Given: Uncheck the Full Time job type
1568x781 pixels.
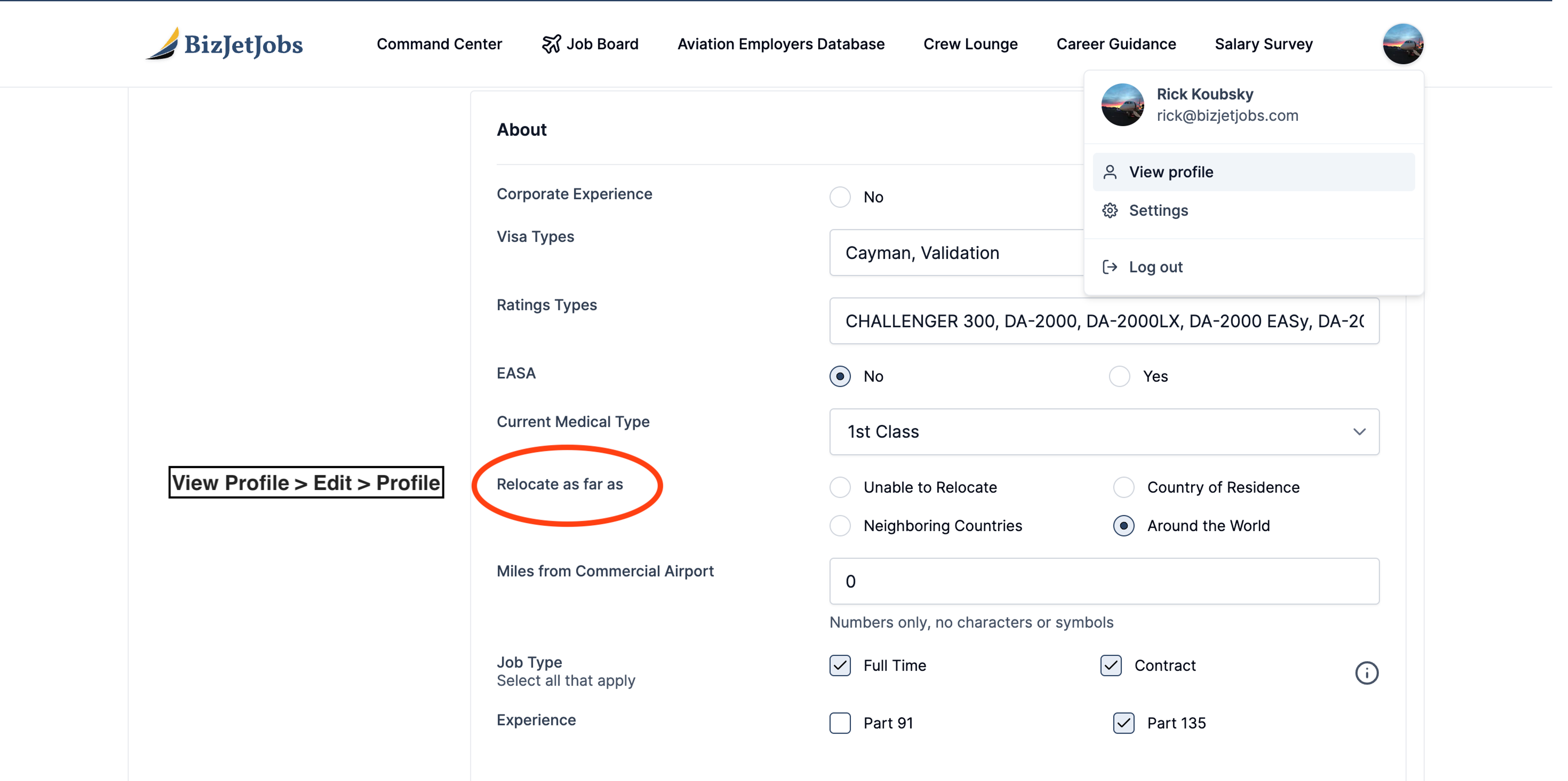Looking at the screenshot, I should [840, 665].
